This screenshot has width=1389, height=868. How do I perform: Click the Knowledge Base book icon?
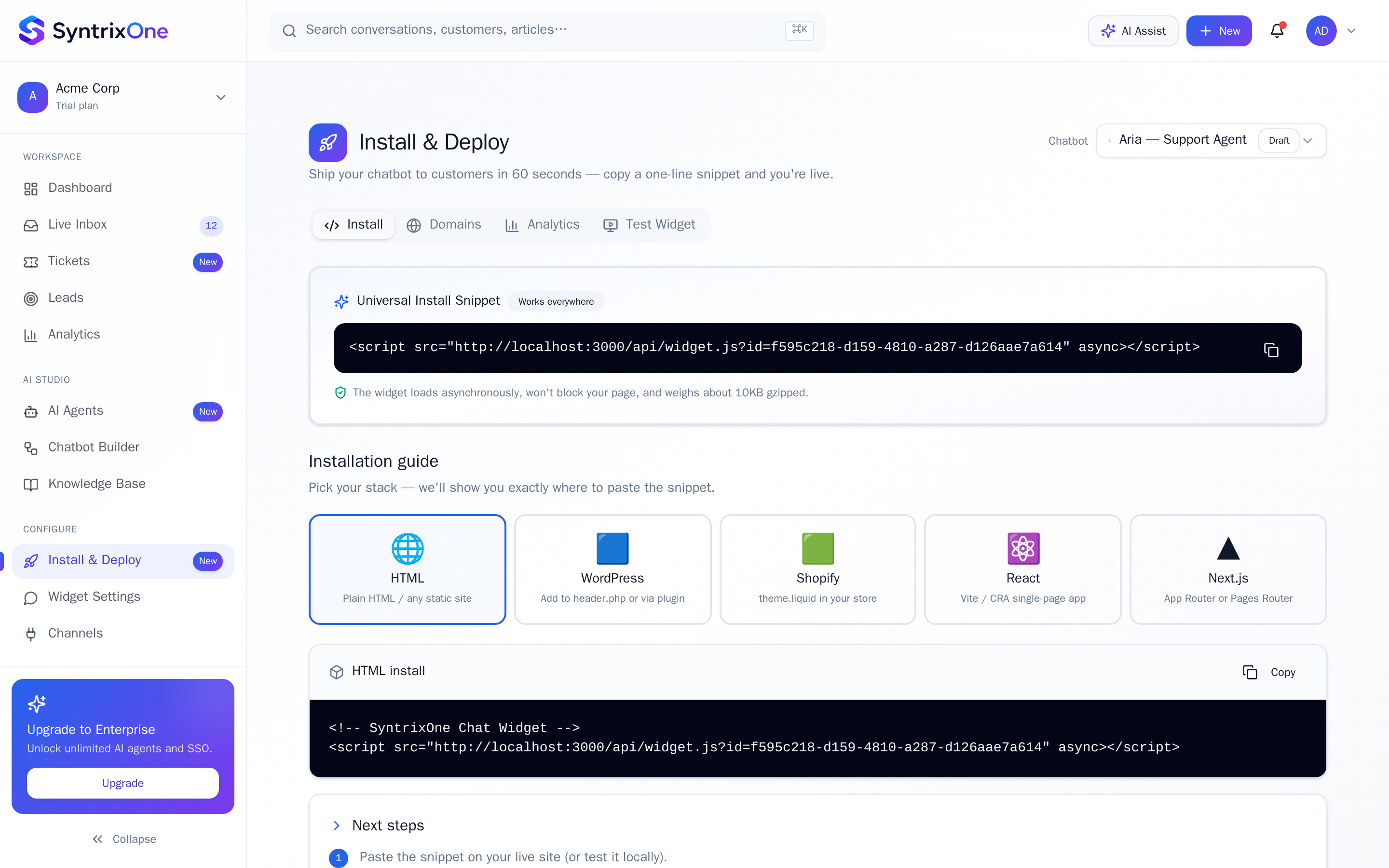[31, 485]
